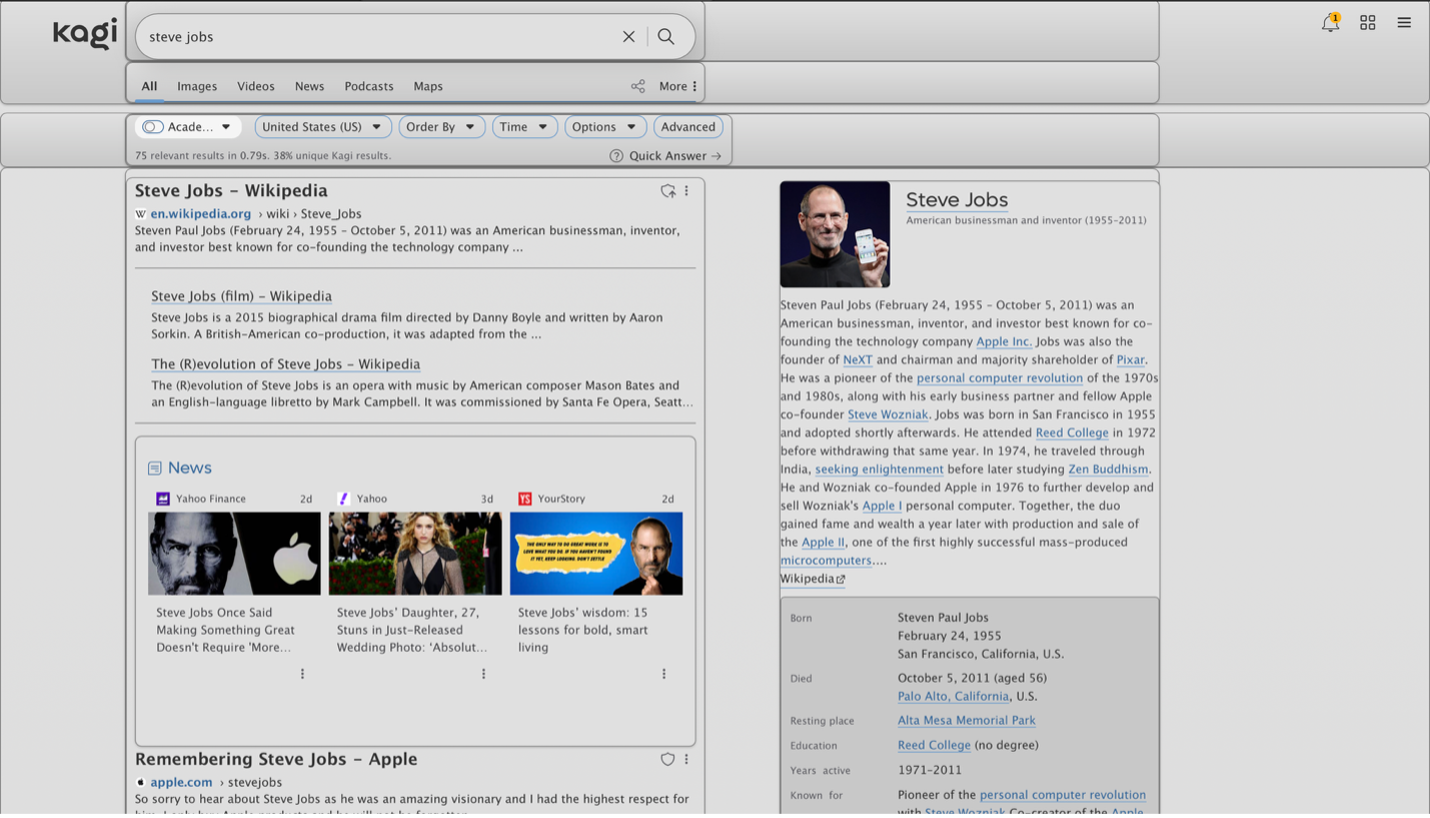This screenshot has width=1430, height=818.
Task: Click the Steve Jobs portrait thumbnail
Action: [x=835, y=234]
